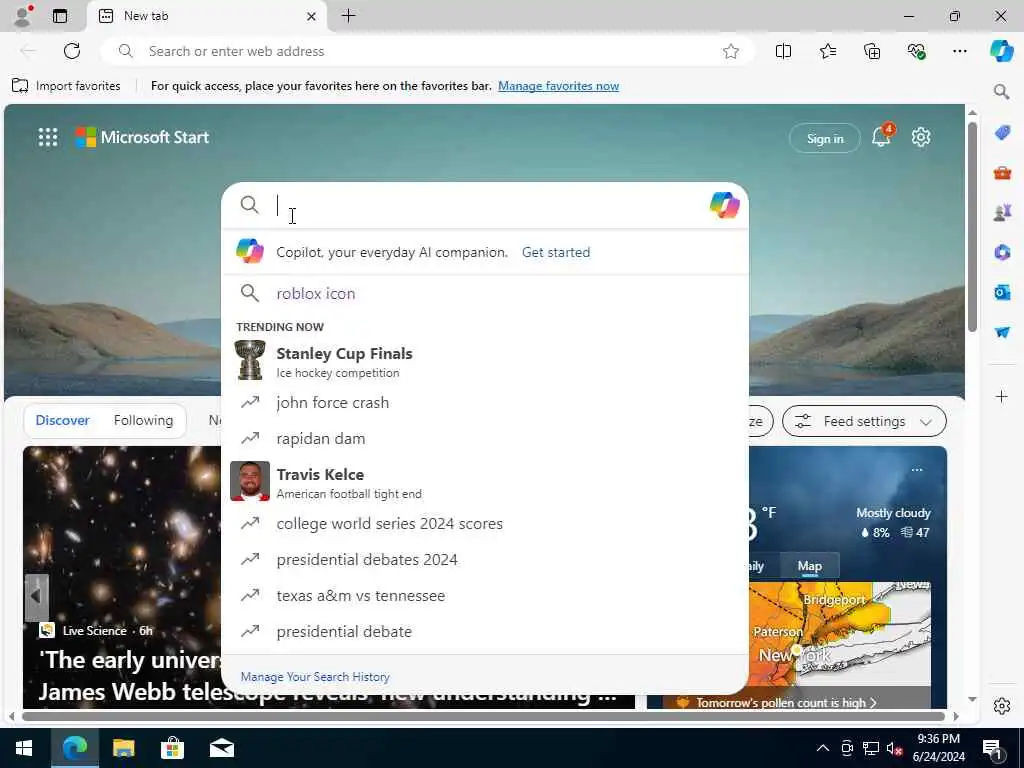Open page settings gear icon
Image resolution: width=1024 pixels, height=768 pixels.
[x=921, y=137]
